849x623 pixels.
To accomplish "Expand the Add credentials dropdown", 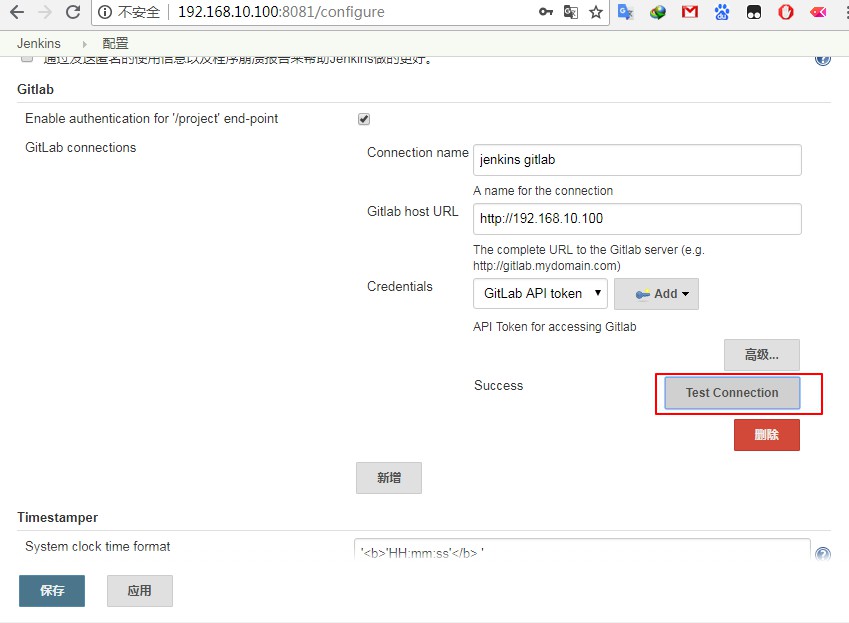I will [x=656, y=293].
